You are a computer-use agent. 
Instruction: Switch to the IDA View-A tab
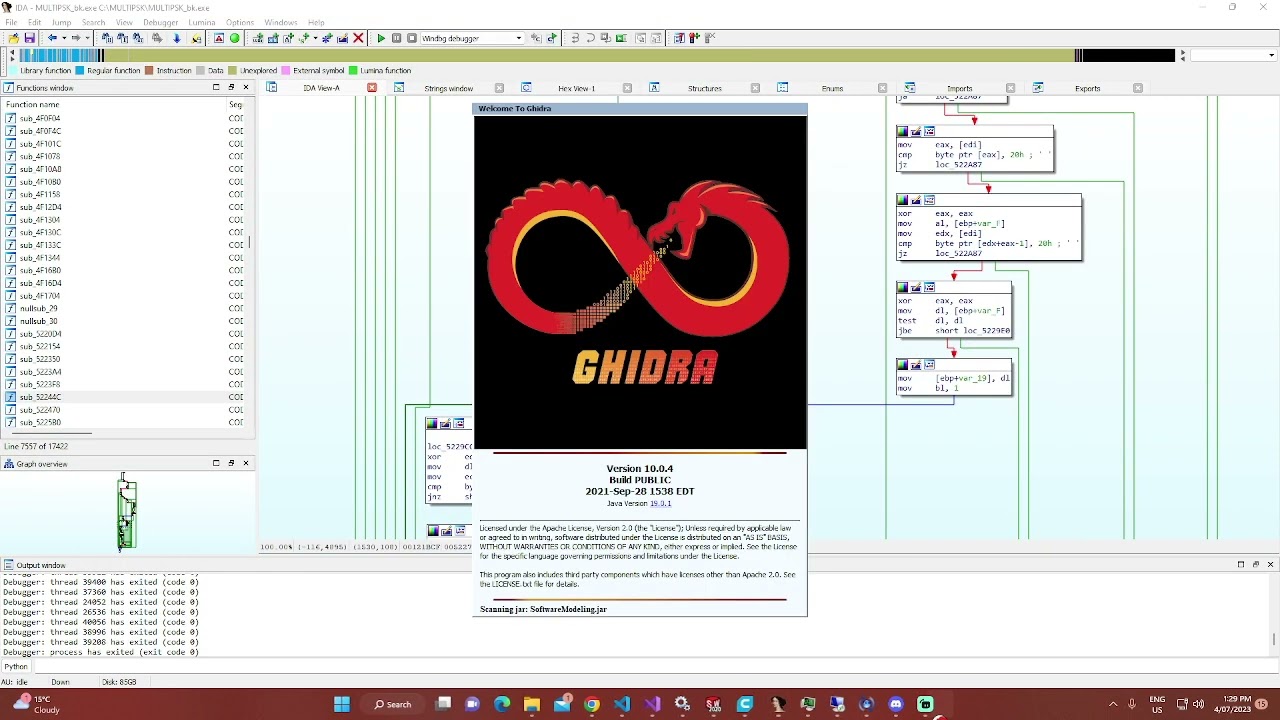(321, 88)
